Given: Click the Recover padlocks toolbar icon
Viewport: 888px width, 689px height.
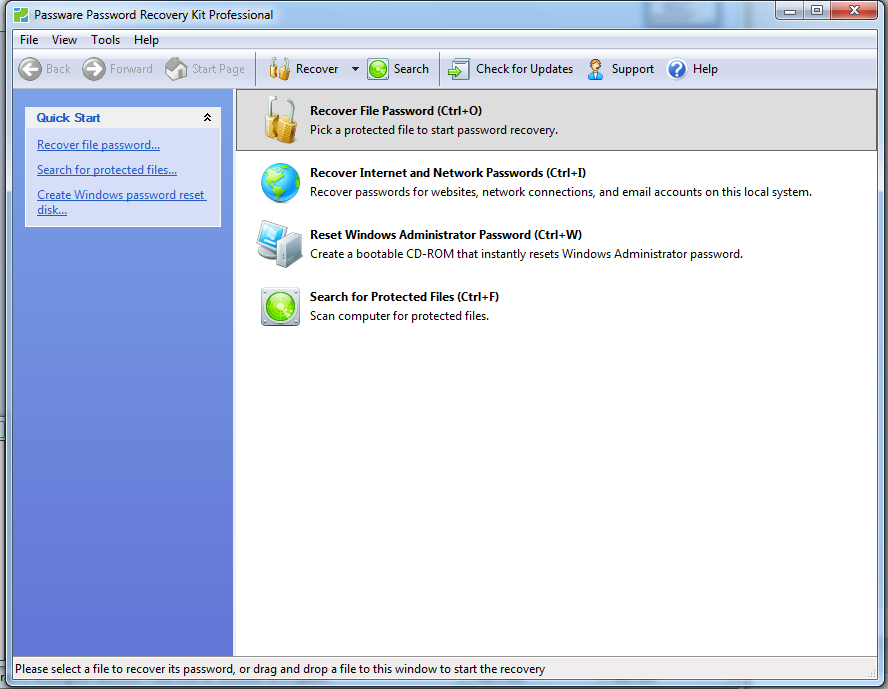Looking at the screenshot, I should click(280, 69).
